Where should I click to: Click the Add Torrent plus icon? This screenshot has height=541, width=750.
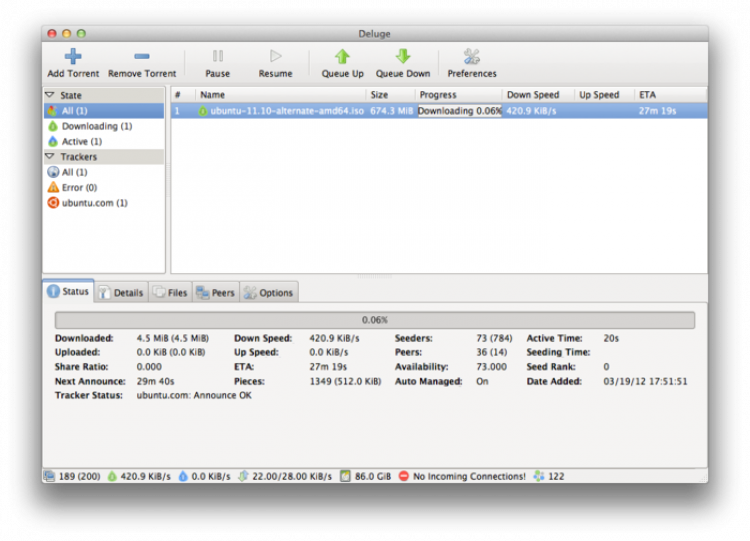pos(73,56)
